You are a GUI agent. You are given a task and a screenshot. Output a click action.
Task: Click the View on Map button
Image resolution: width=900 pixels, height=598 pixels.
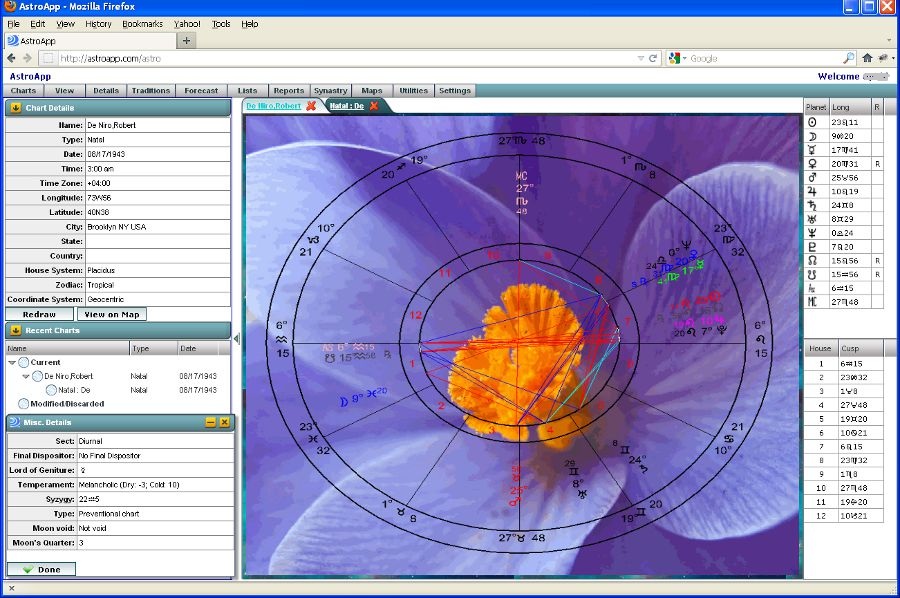pyautogui.click(x=113, y=314)
